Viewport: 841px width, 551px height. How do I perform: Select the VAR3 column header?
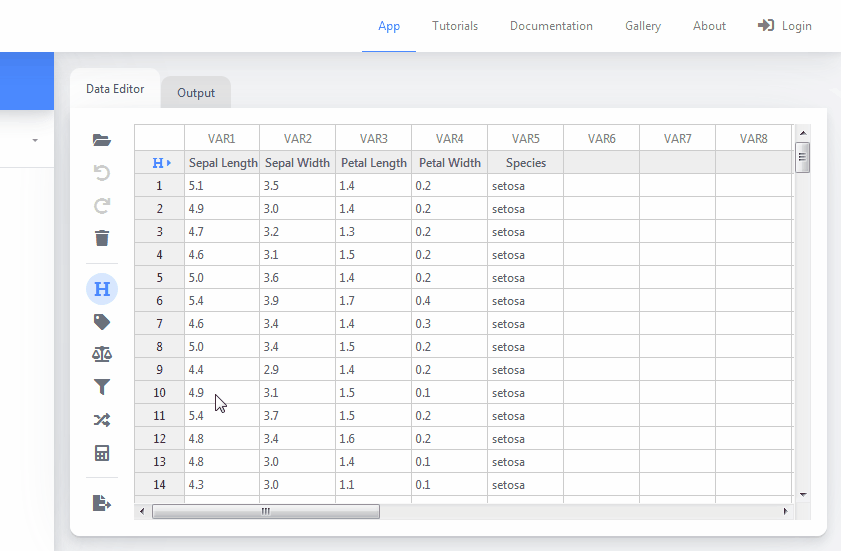click(x=373, y=139)
